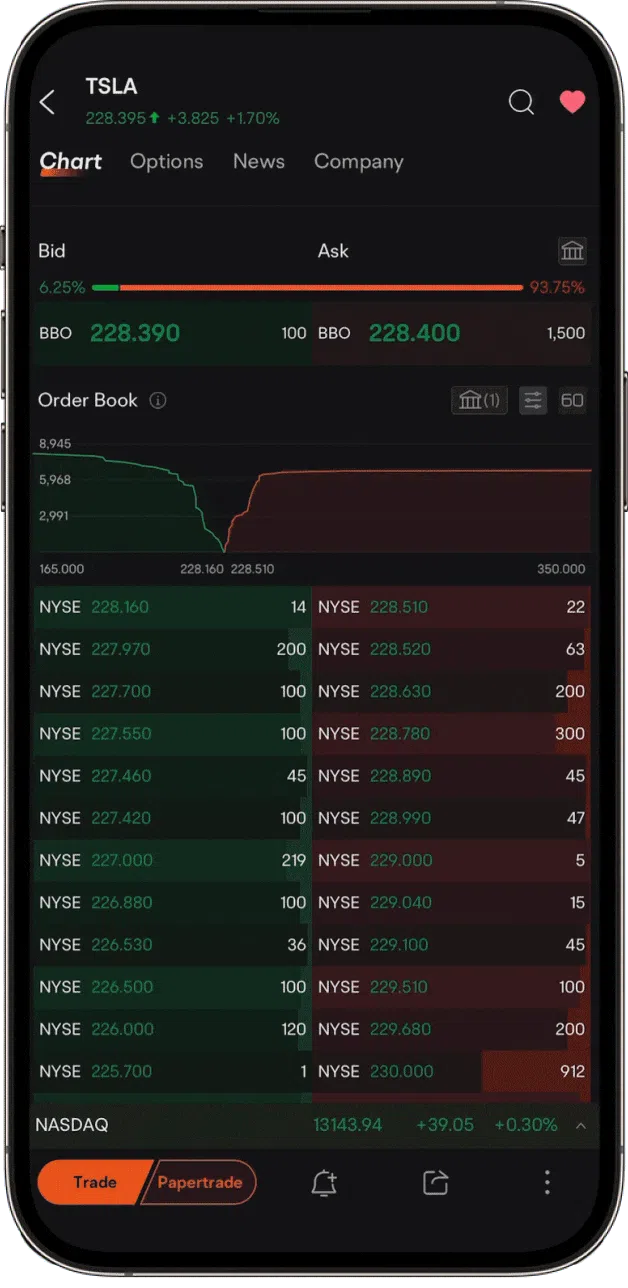The height and width of the screenshot is (1288, 628).
Task: Tap the exchange bank icon beside Ask
Action: coord(572,251)
